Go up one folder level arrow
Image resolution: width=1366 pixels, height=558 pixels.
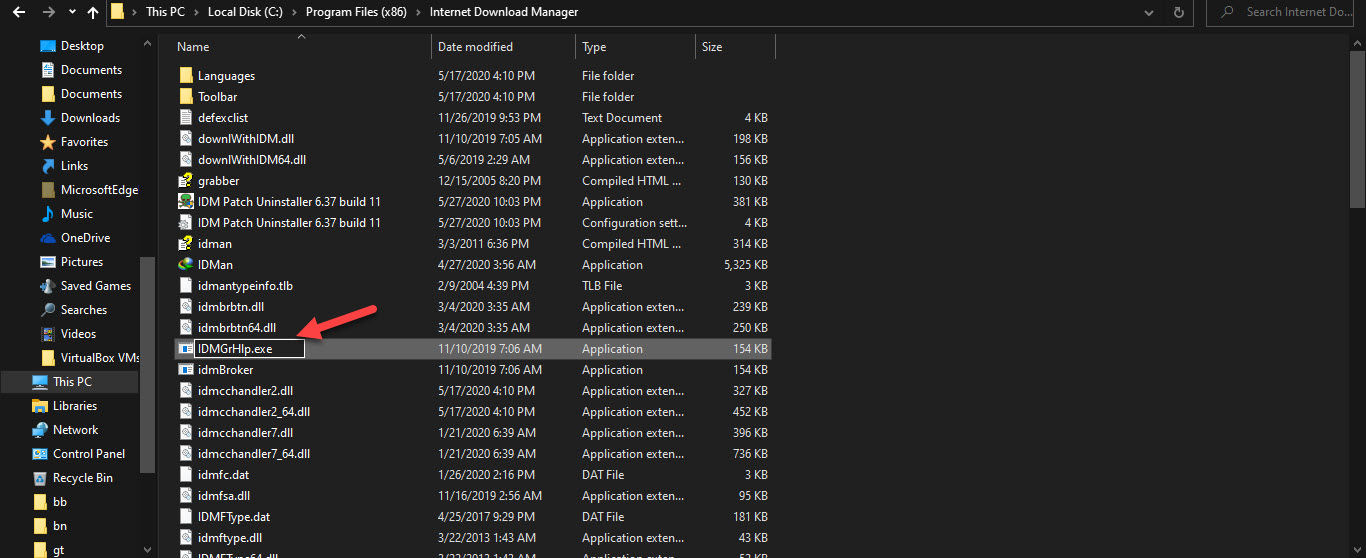[93, 13]
